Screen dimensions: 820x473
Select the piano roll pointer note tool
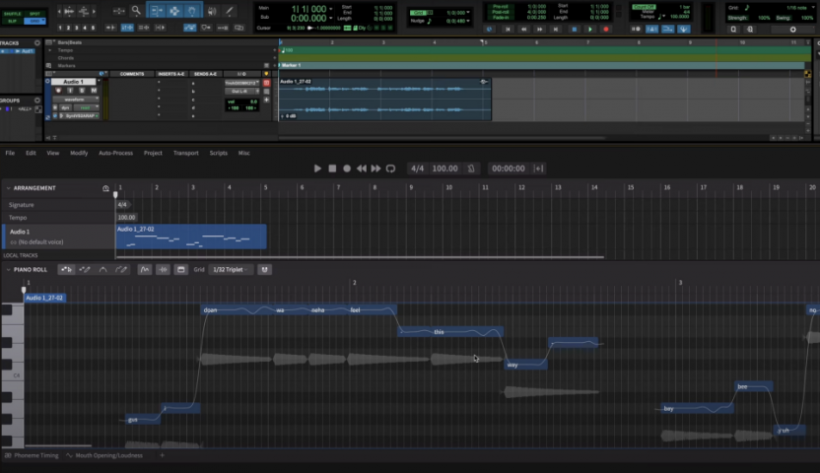(66, 269)
